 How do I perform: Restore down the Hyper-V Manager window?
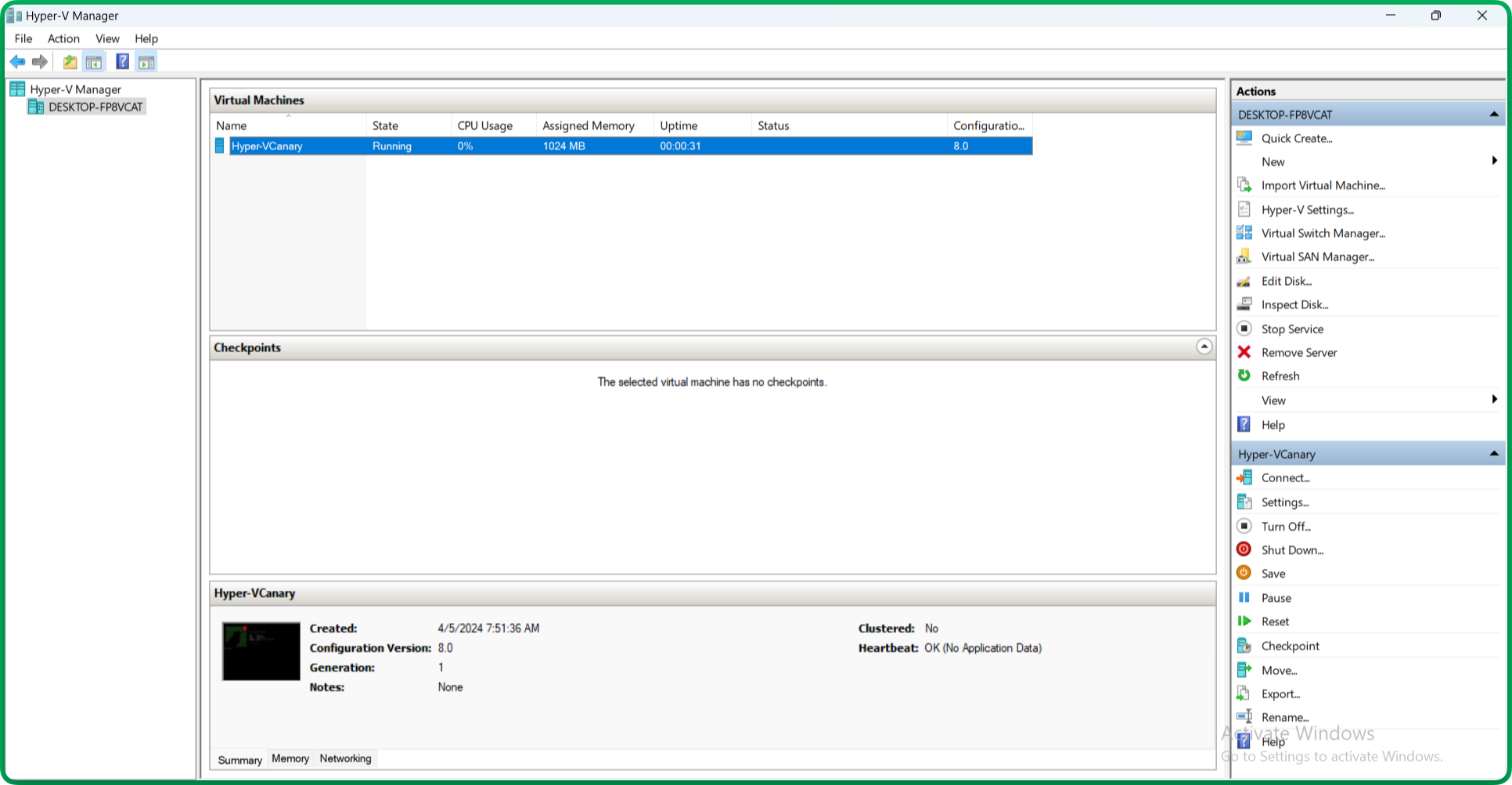tap(1436, 16)
